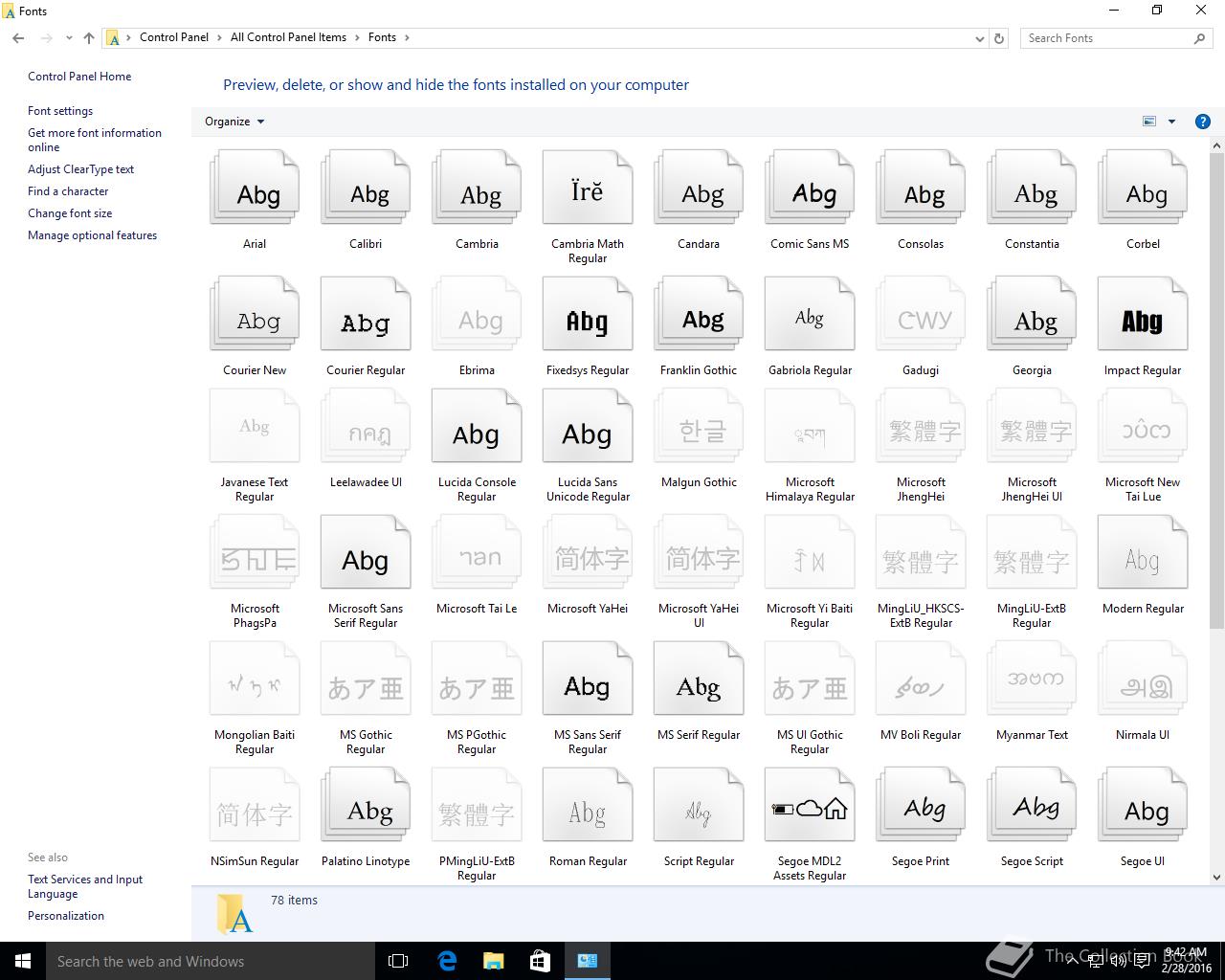Open Manage optional features link
Image resolution: width=1225 pixels, height=980 pixels.
pos(92,235)
